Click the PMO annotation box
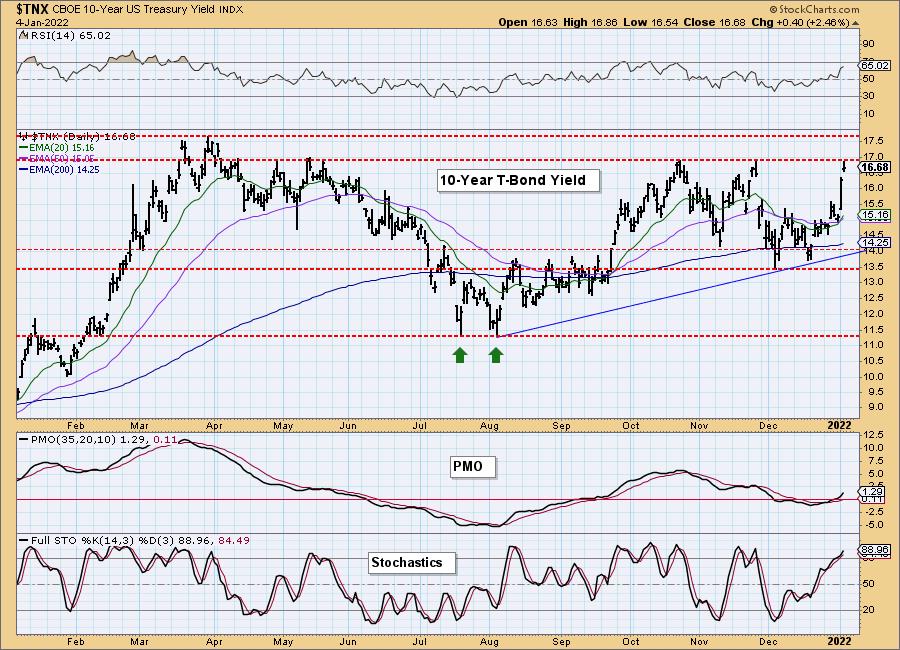900x650 pixels. 472,466
